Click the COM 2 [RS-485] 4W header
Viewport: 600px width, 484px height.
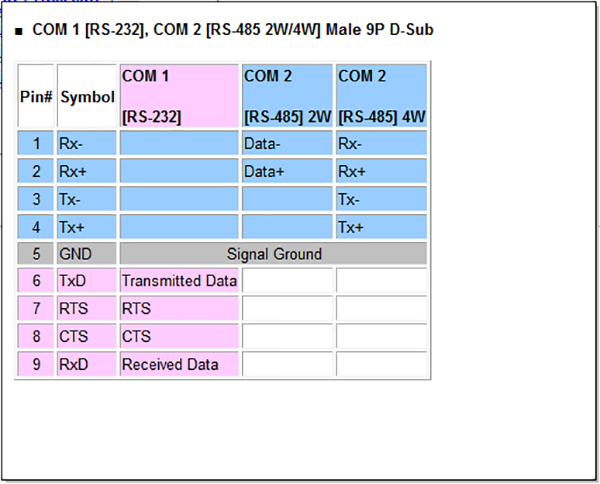(381, 97)
